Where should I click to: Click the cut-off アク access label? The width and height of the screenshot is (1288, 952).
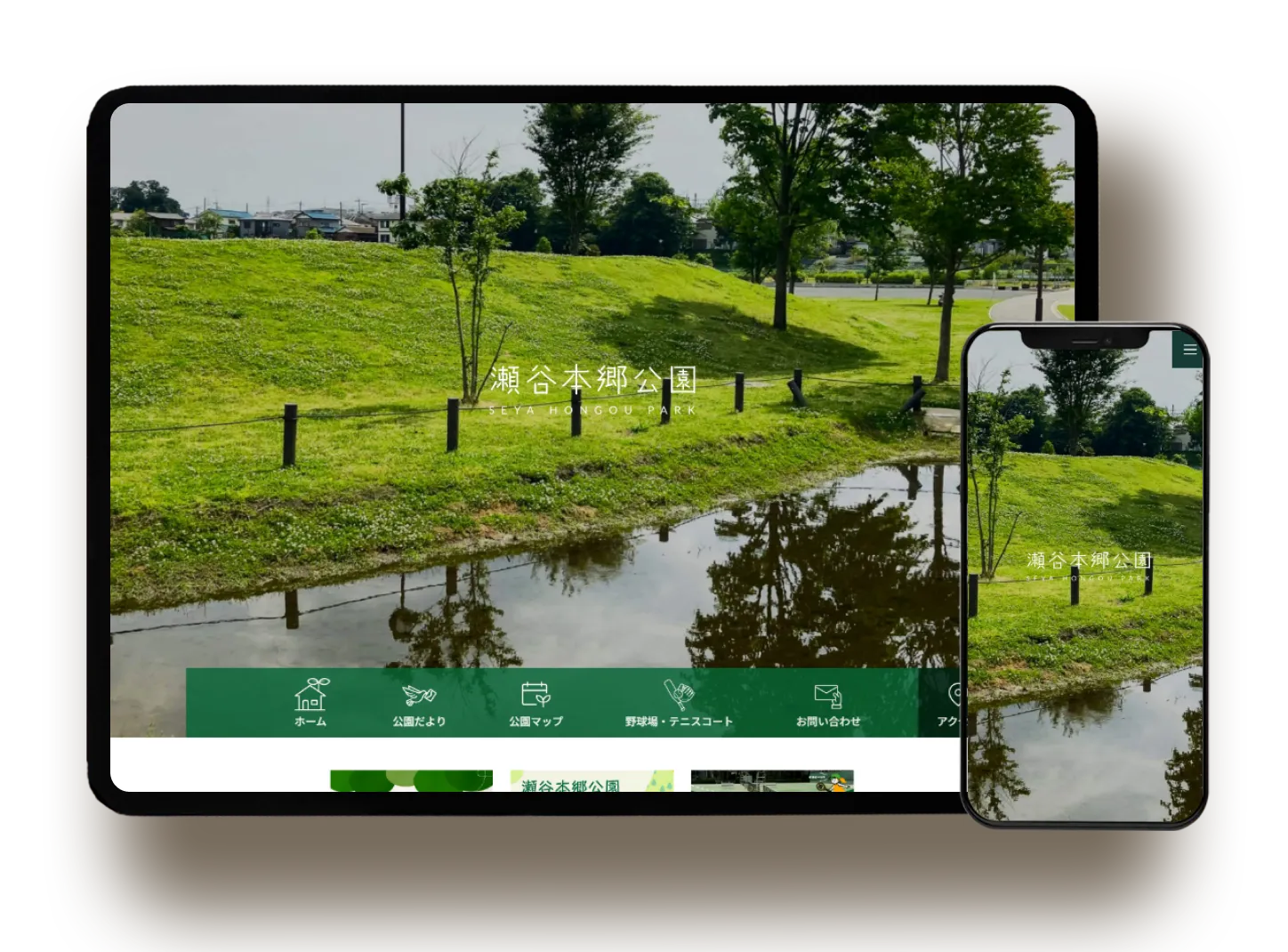click(947, 722)
